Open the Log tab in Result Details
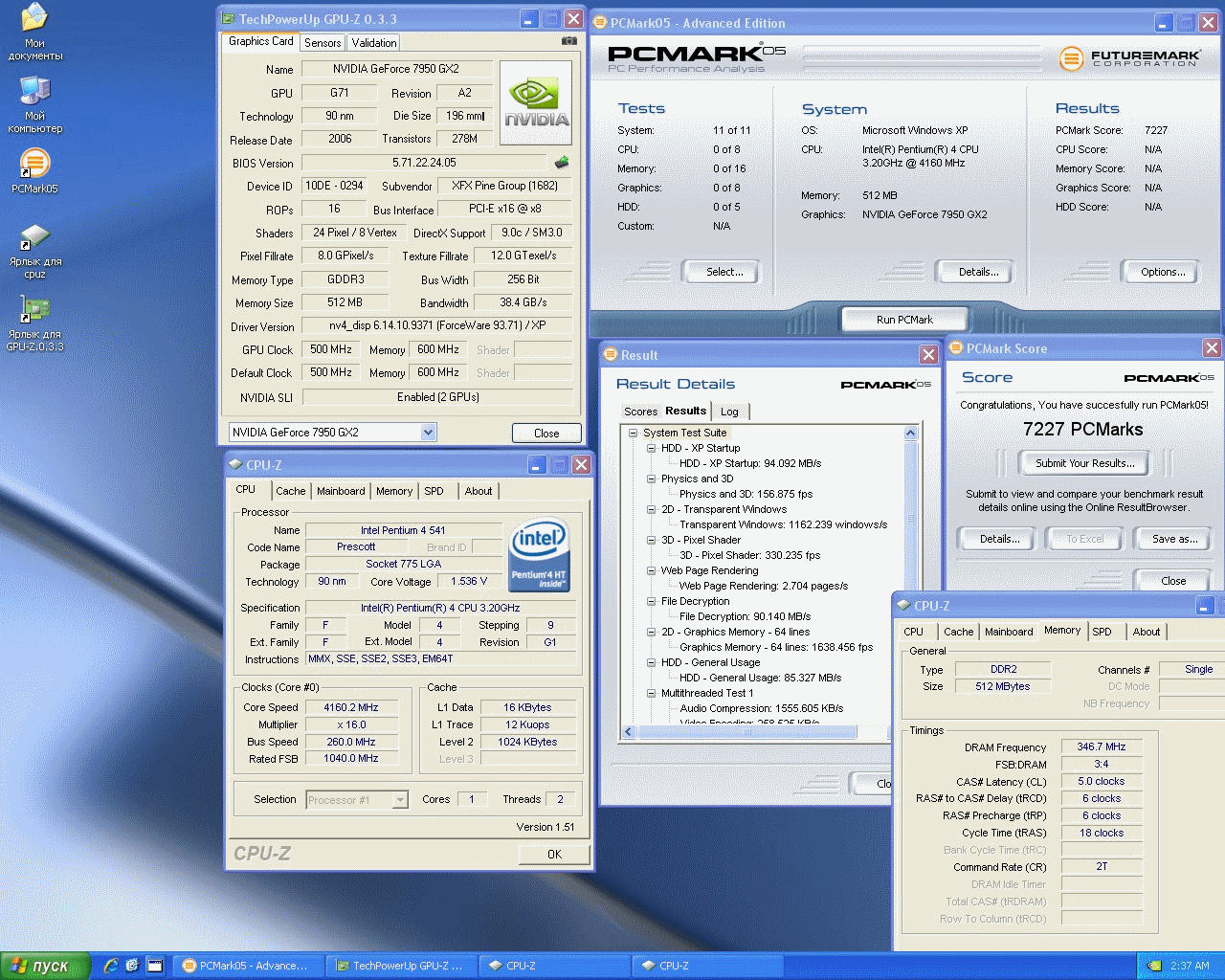This screenshot has width=1225, height=980. (729, 412)
